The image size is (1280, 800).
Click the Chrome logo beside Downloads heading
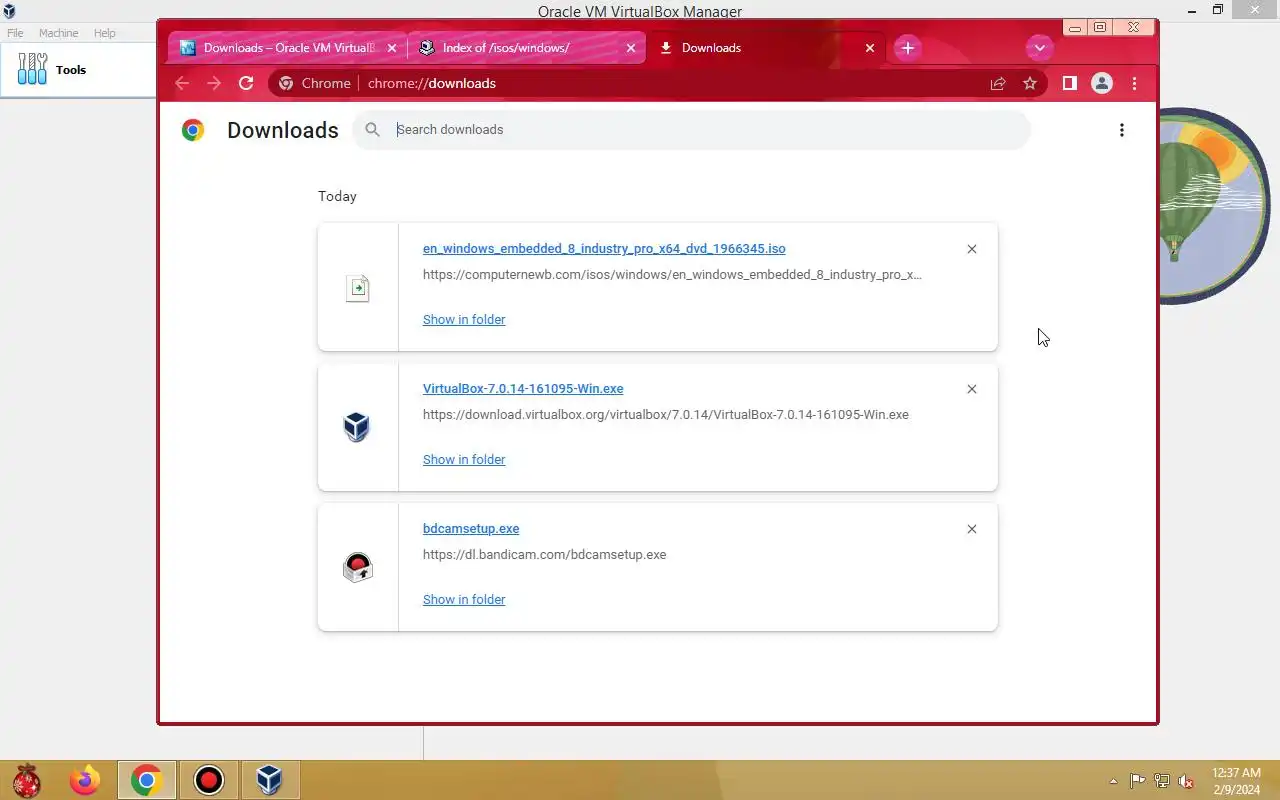pyautogui.click(x=193, y=130)
